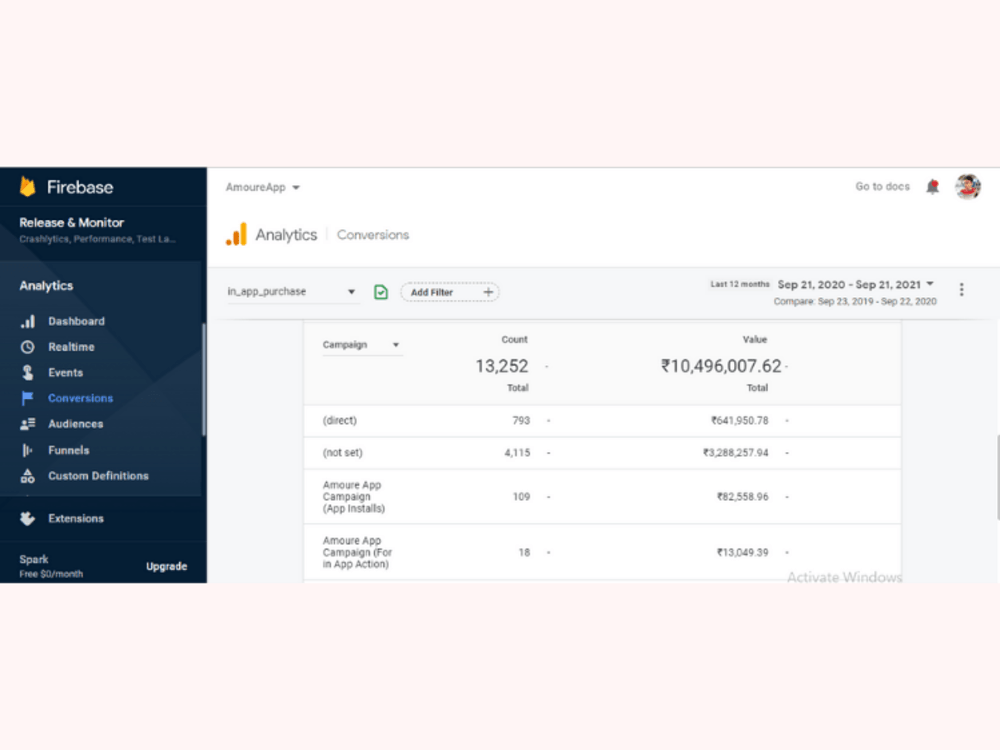Open Extensions in sidebar
Image resolution: width=1000 pixels, height=750 pixels.
click(x=76, y=518)
